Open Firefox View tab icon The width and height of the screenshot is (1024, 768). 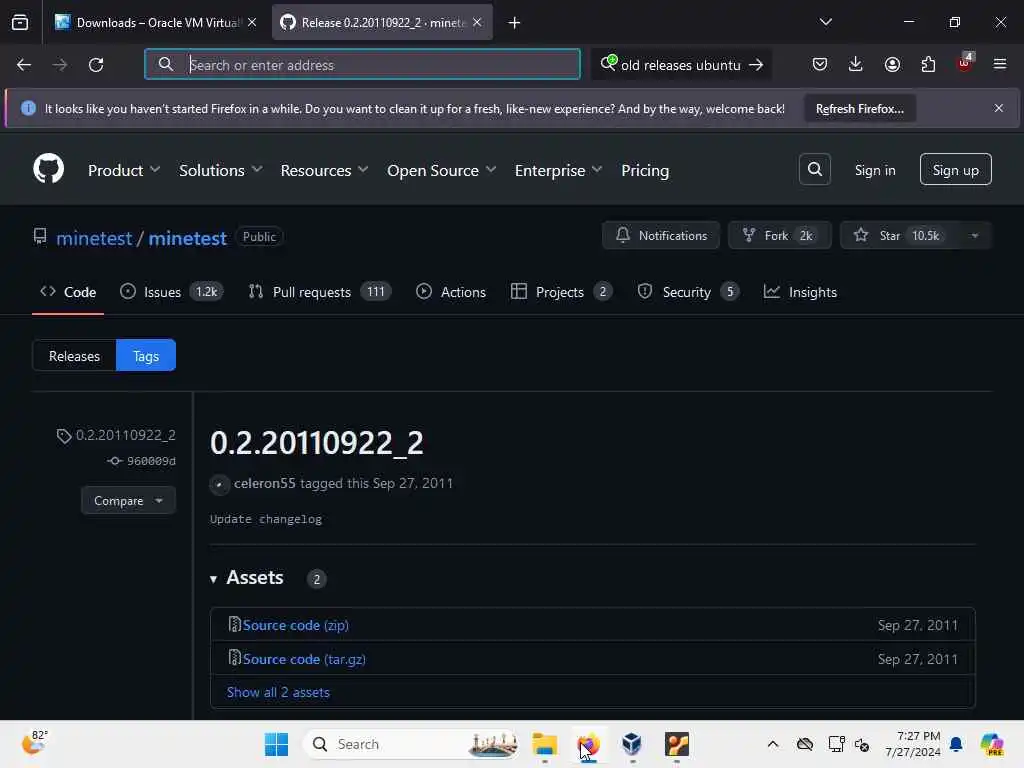pyautogui.click(x=20, y=23)
